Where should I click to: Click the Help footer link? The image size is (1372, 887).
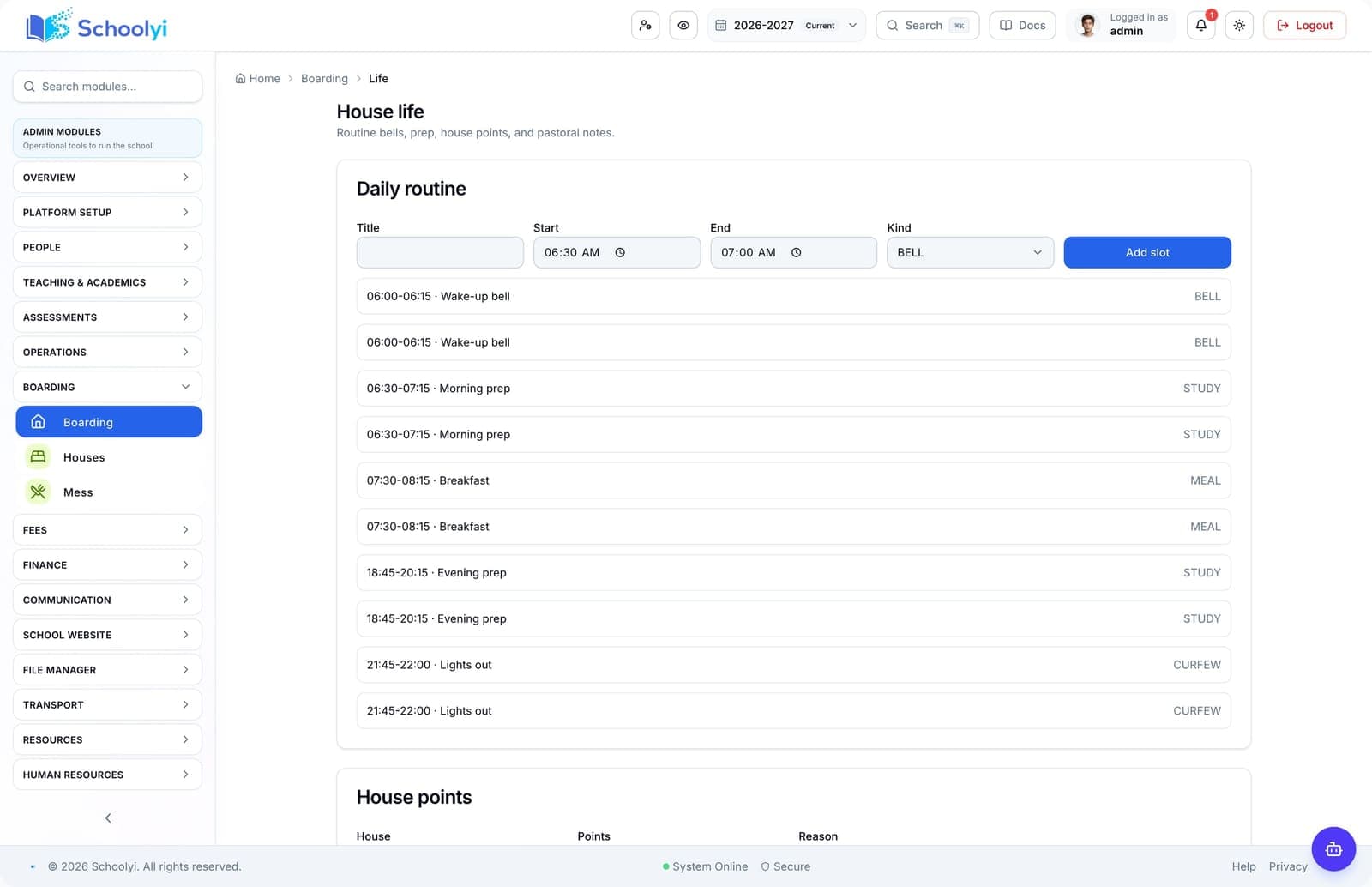[x=1243, y=866]
